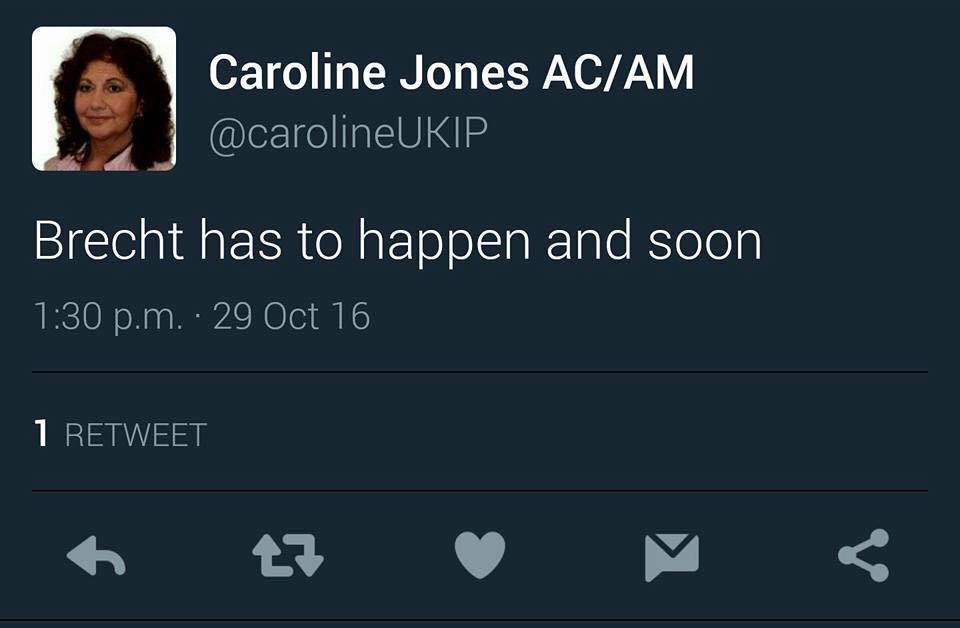The image size is (960, 628).
Task: Like the tweet with the heart icon
Action: click(480, 555)
